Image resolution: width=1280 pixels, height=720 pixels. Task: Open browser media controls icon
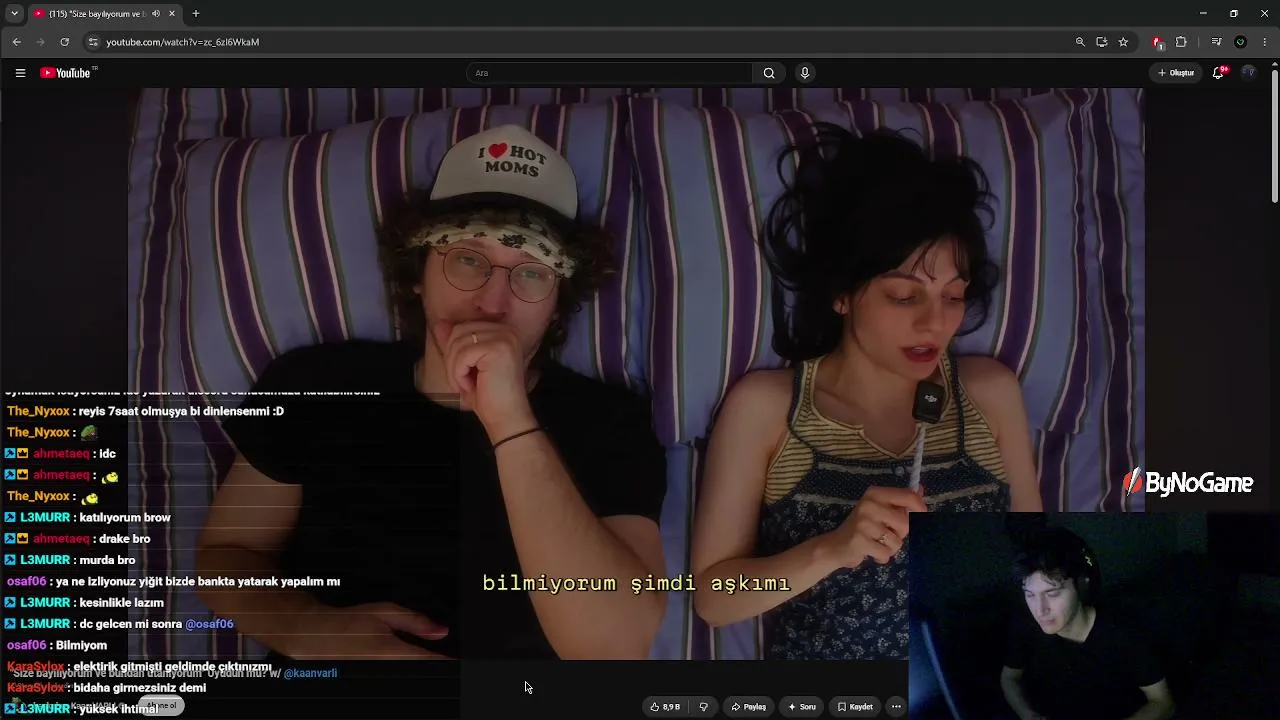1216,42
